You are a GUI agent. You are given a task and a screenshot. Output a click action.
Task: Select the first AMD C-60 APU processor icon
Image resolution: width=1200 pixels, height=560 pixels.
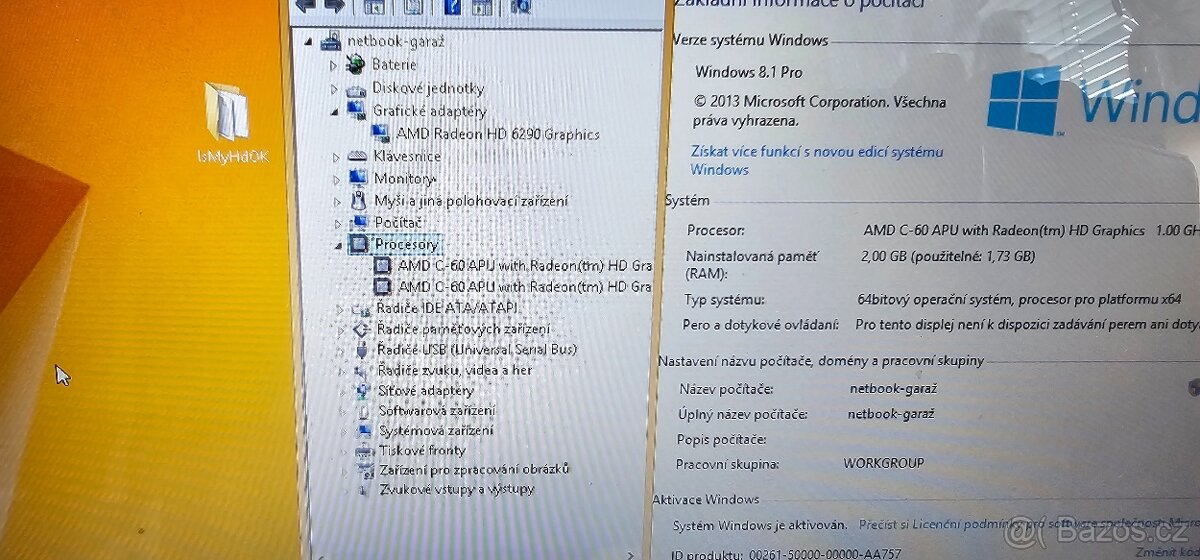384,266
